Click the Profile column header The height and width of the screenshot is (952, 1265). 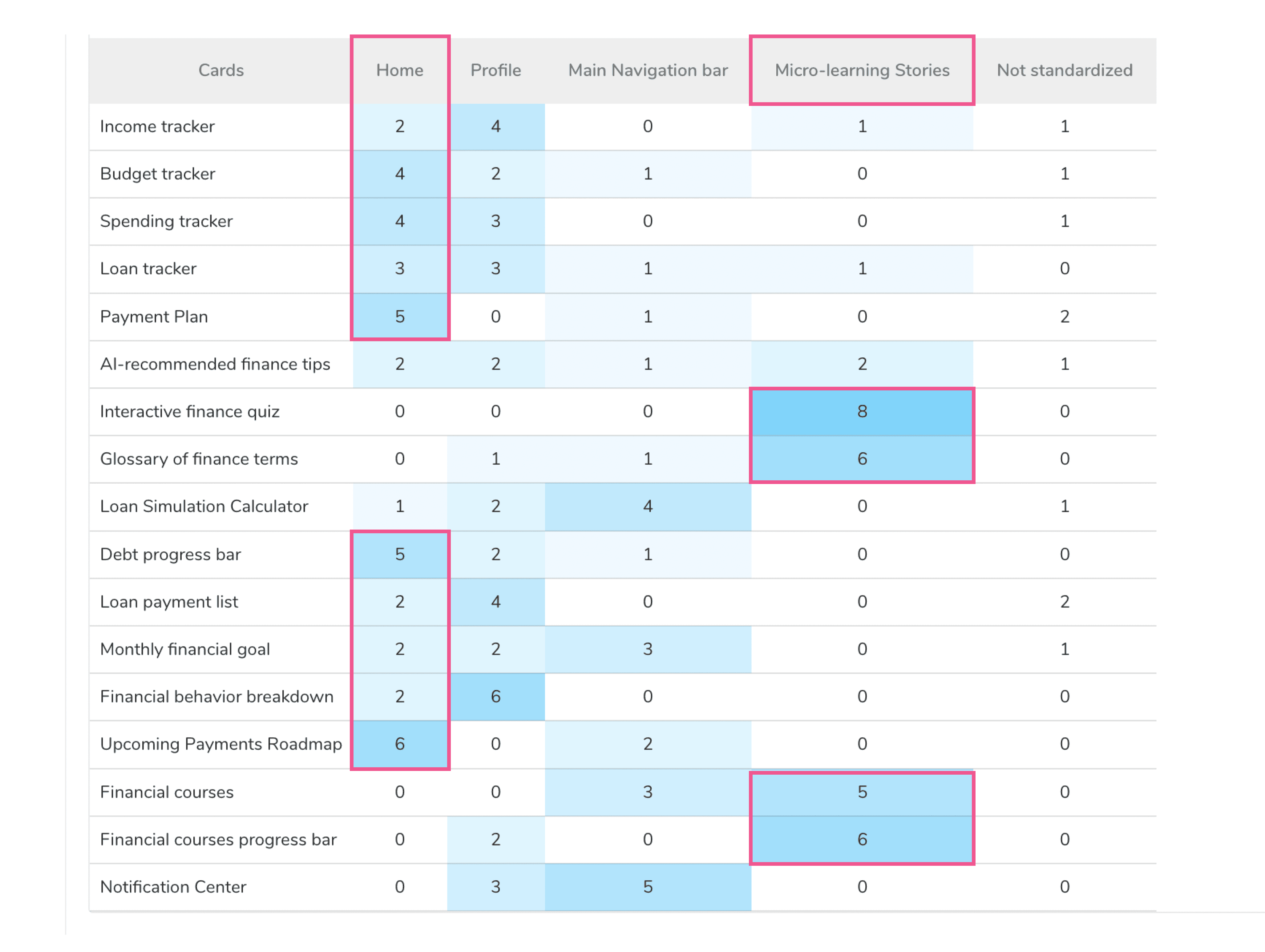click(x=495, y=70)
